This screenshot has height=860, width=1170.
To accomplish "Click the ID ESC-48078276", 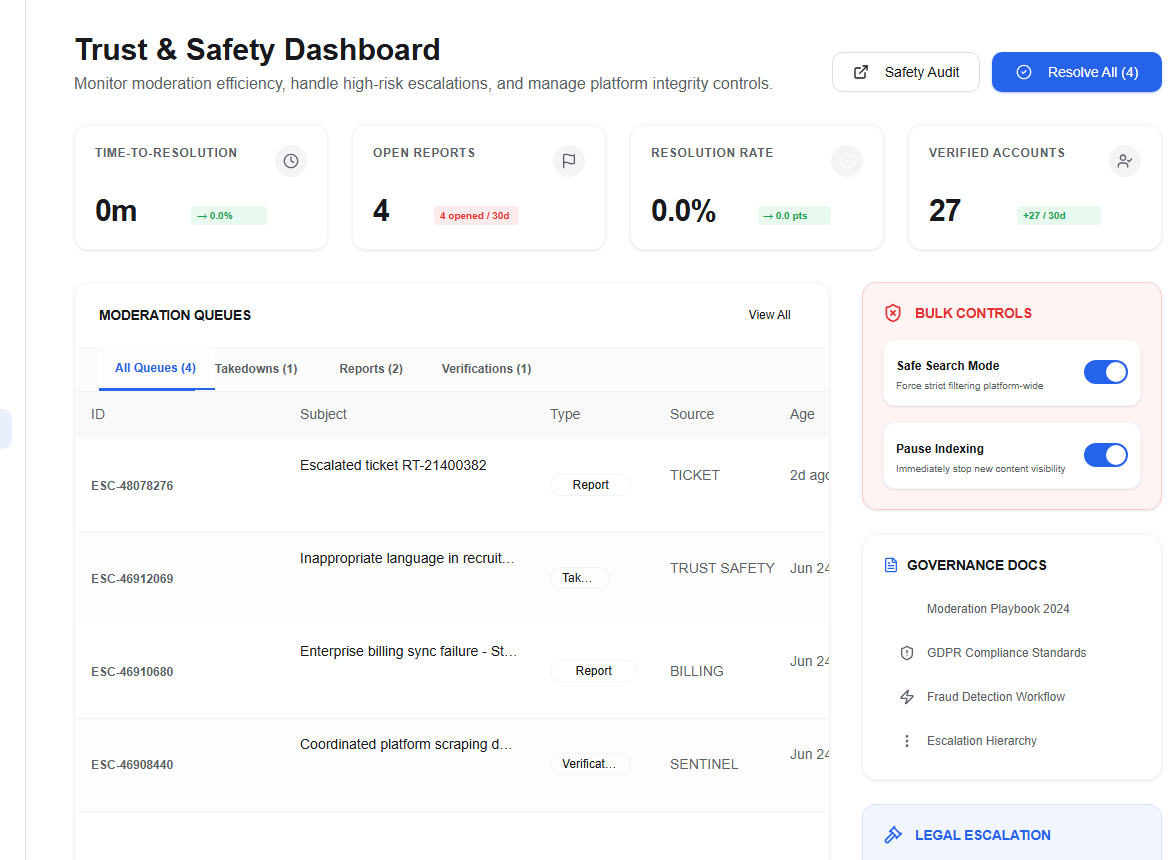I will coord(132,486).
